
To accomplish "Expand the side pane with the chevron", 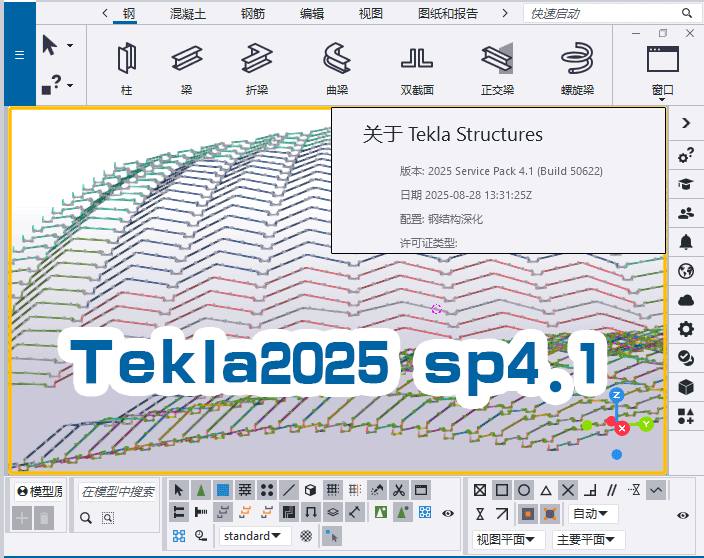I will 686,123.
